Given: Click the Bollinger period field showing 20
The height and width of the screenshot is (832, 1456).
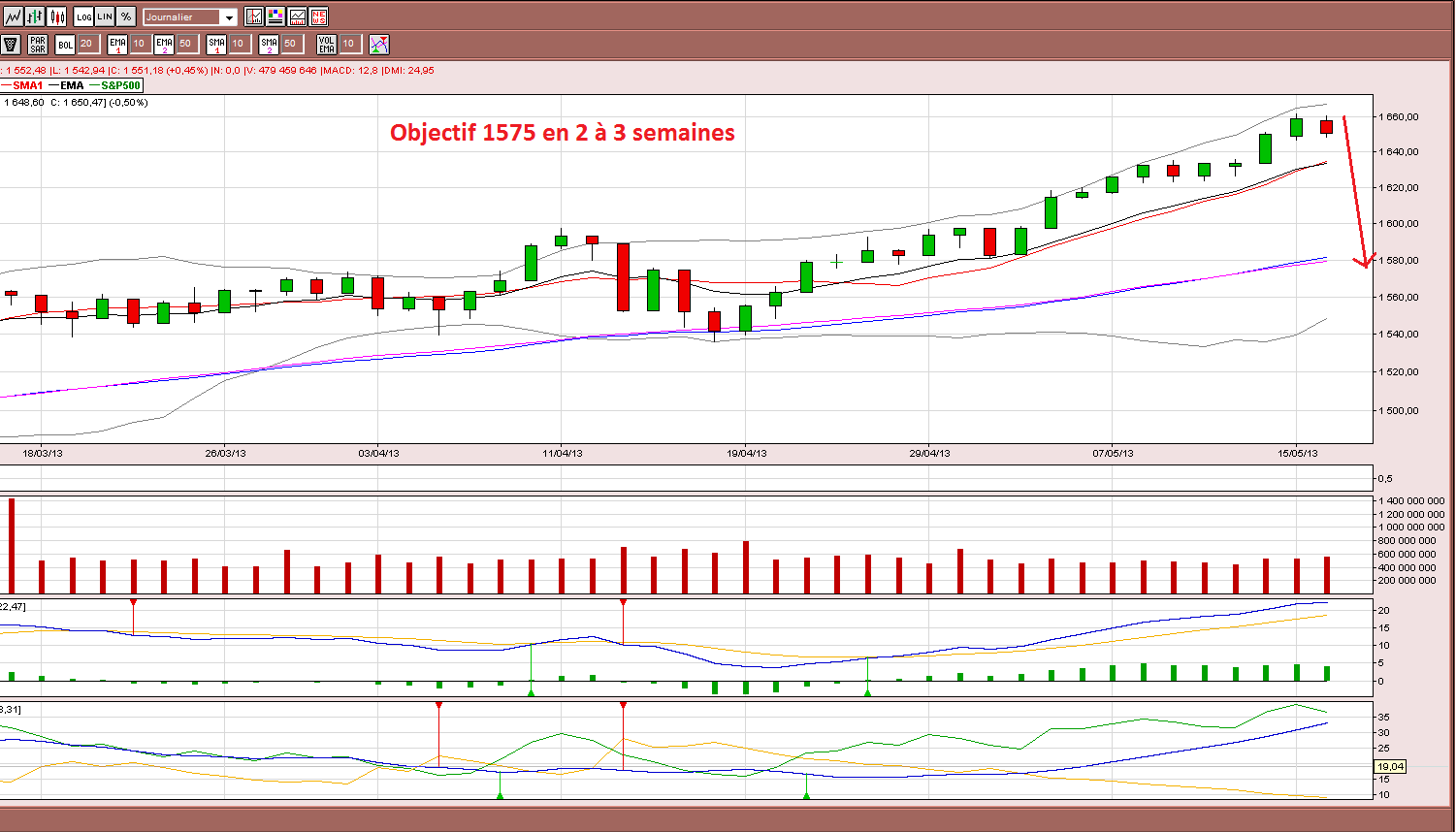Looking at the screenshot, I should click(x=88, y=44).
